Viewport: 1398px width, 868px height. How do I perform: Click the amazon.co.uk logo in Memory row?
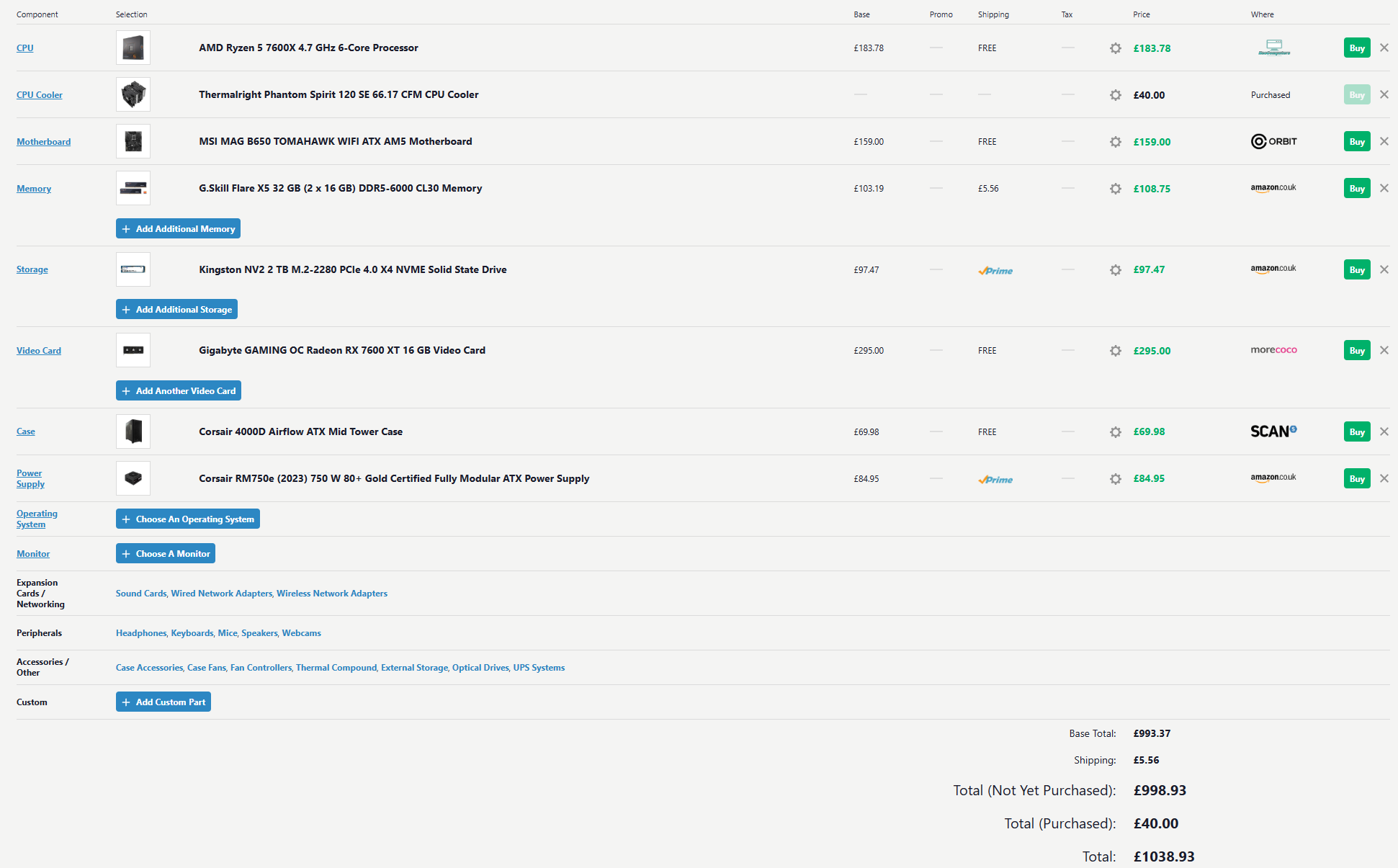click(x=1273, y=188)
